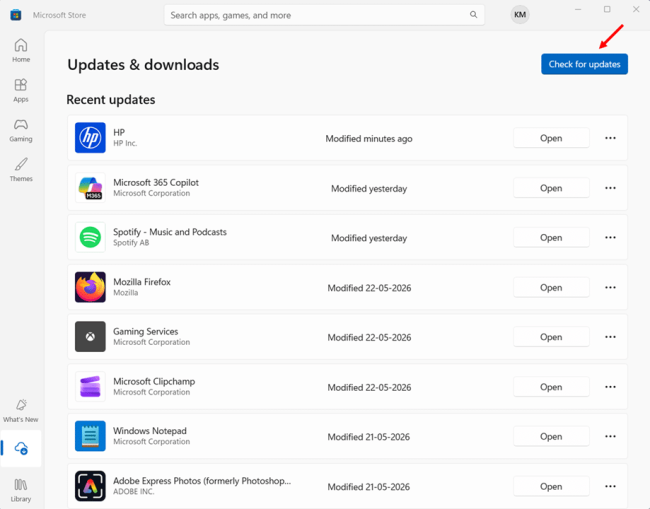This screenshot has width=650, height=509.
Task: Click the 'Recent updates' heading
Action: [x=111, y=99]
